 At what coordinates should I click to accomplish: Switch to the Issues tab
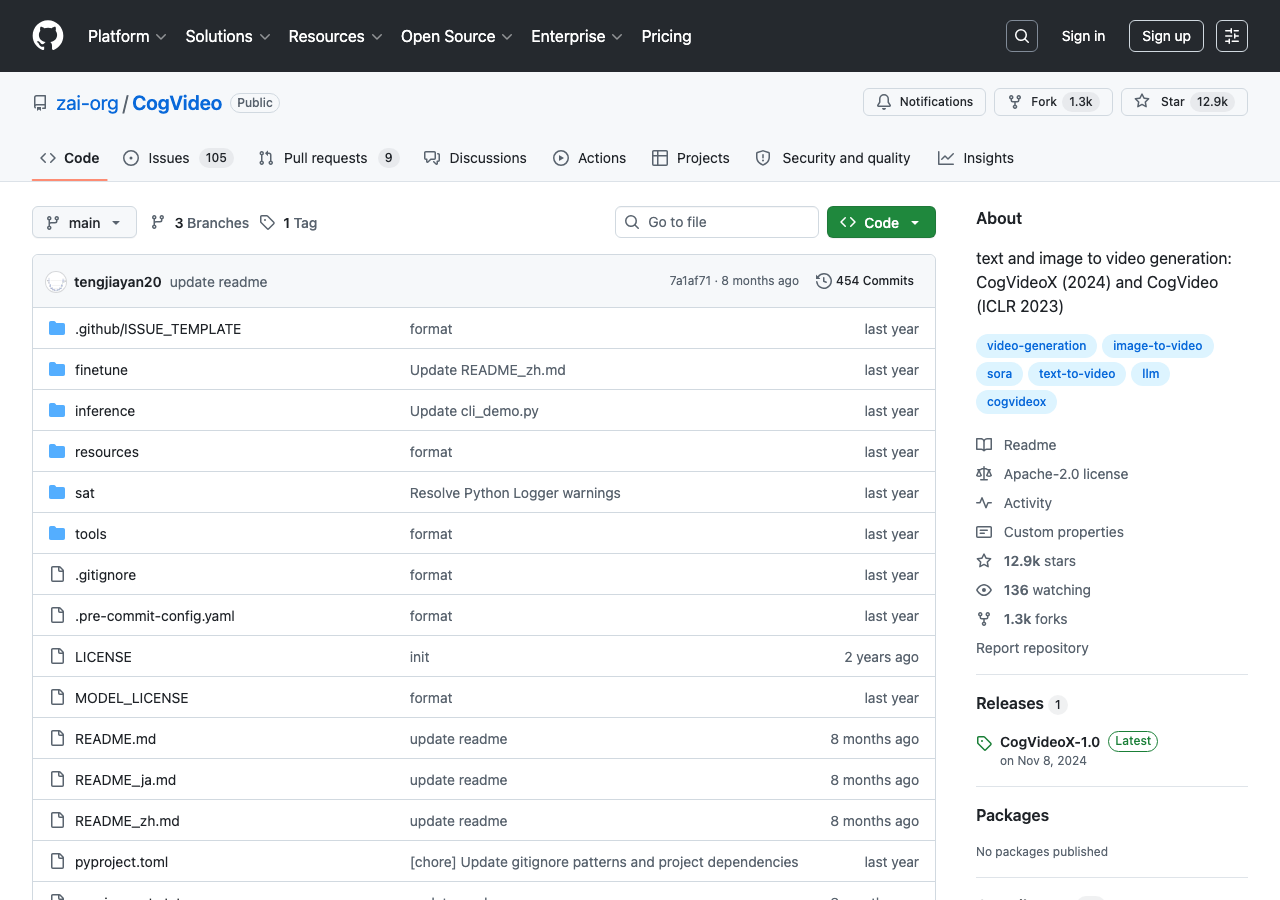pos(178,158)
